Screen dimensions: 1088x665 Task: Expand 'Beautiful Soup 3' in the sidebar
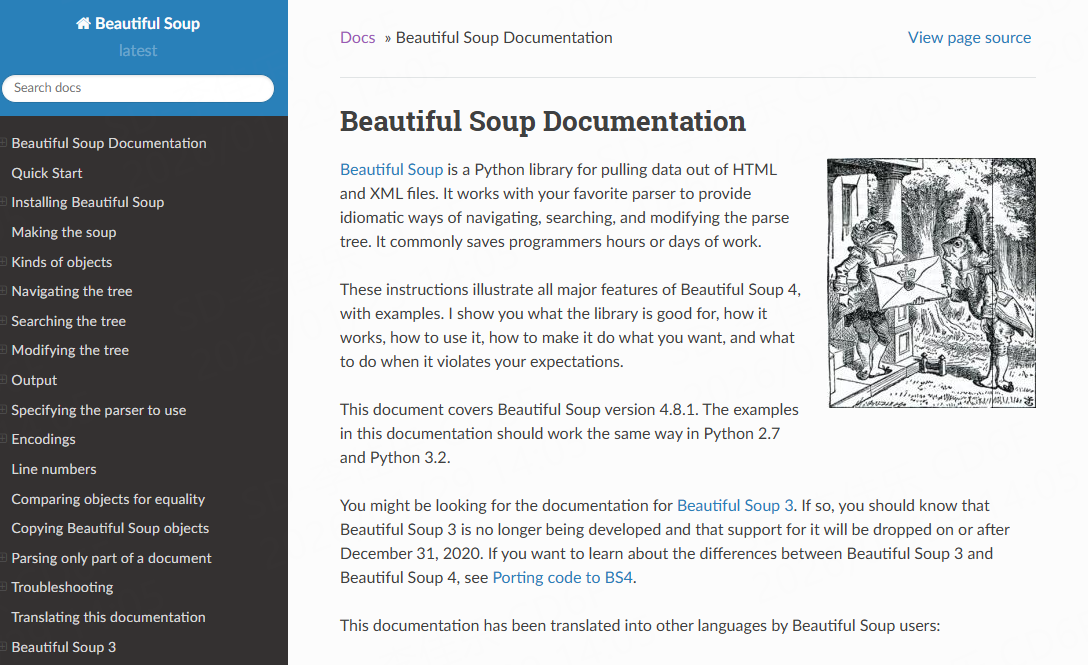(4, 647)
